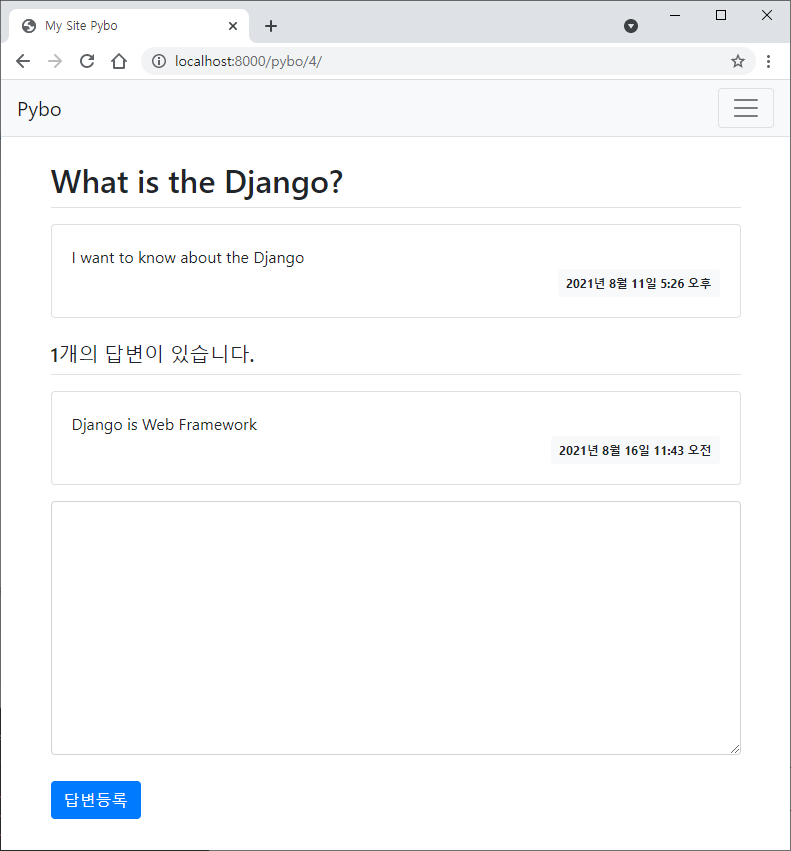Screen dimensions: 791x851
Task: Select text "I want to know about the Django"
Action: pyautogui.click(x=188, y=258)
